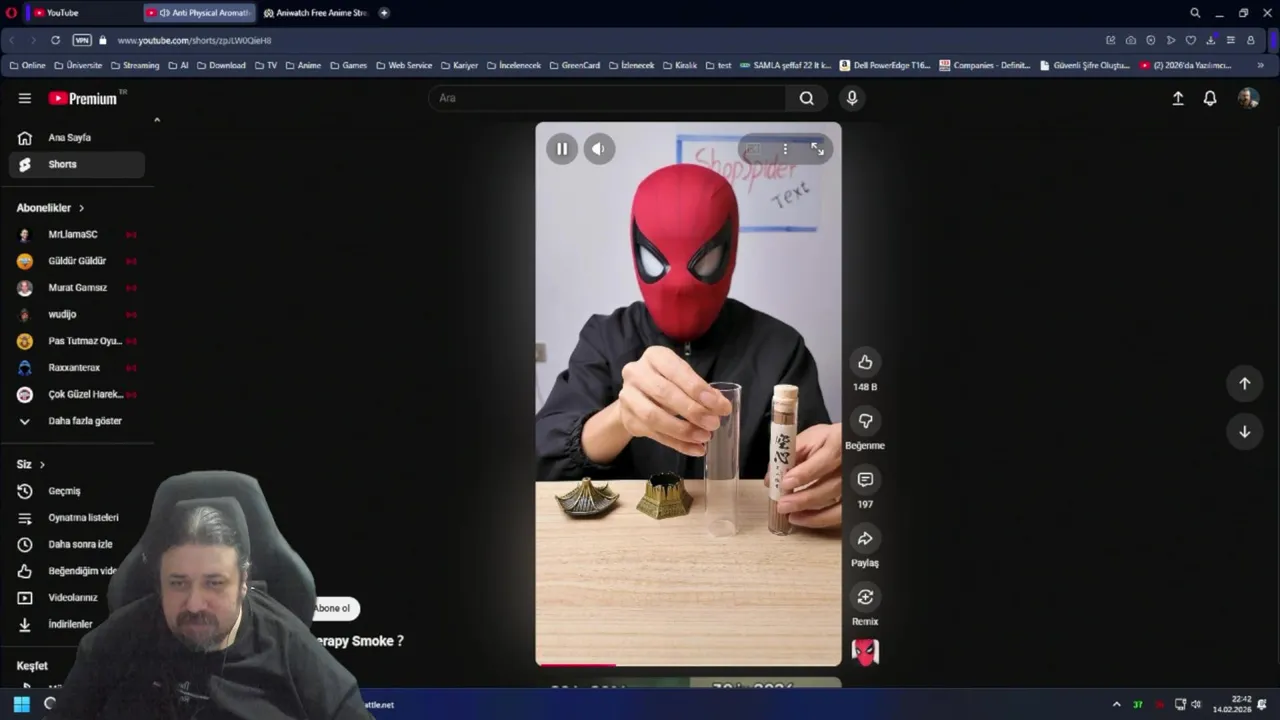Switch to the Aniwatch Free Anime tab
1280x720 pixels.
(315, 13)
